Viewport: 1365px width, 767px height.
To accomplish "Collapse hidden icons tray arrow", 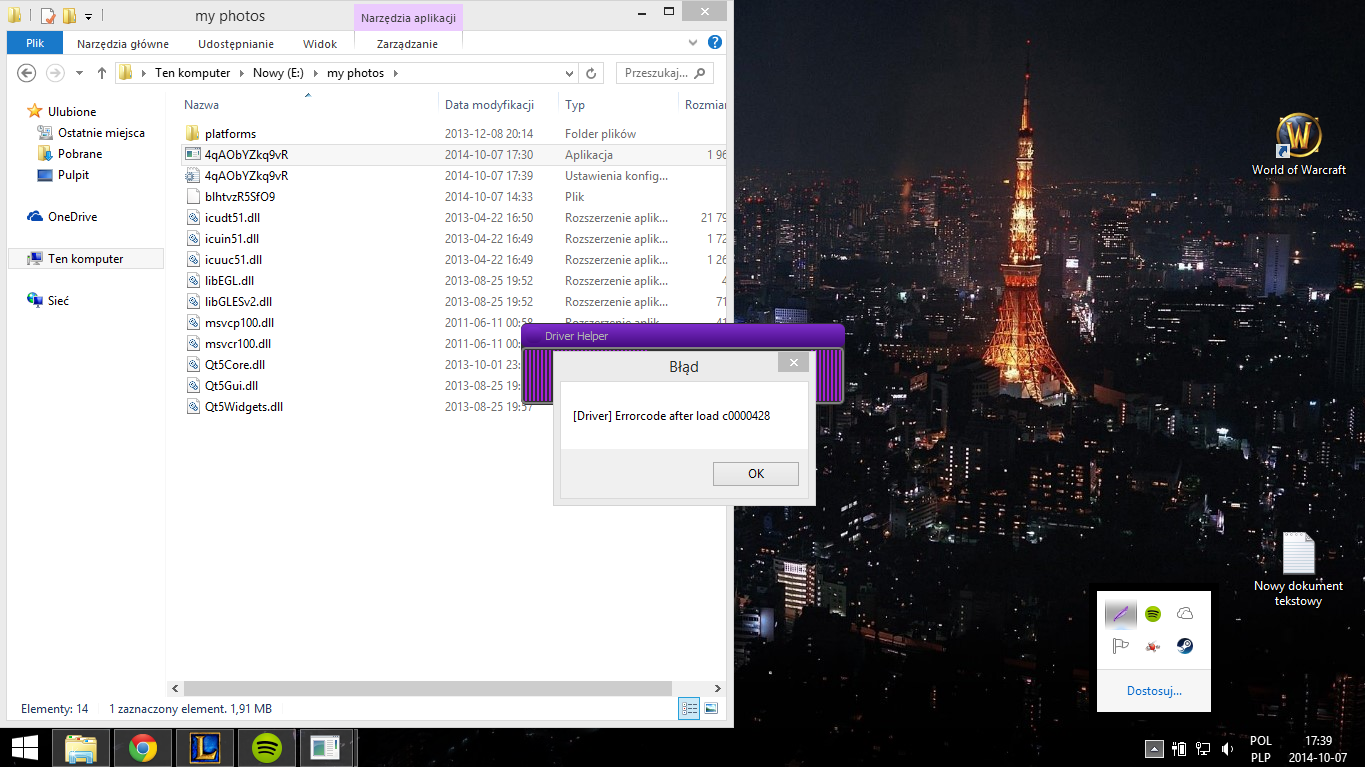I will click(x=1154, y=749).
